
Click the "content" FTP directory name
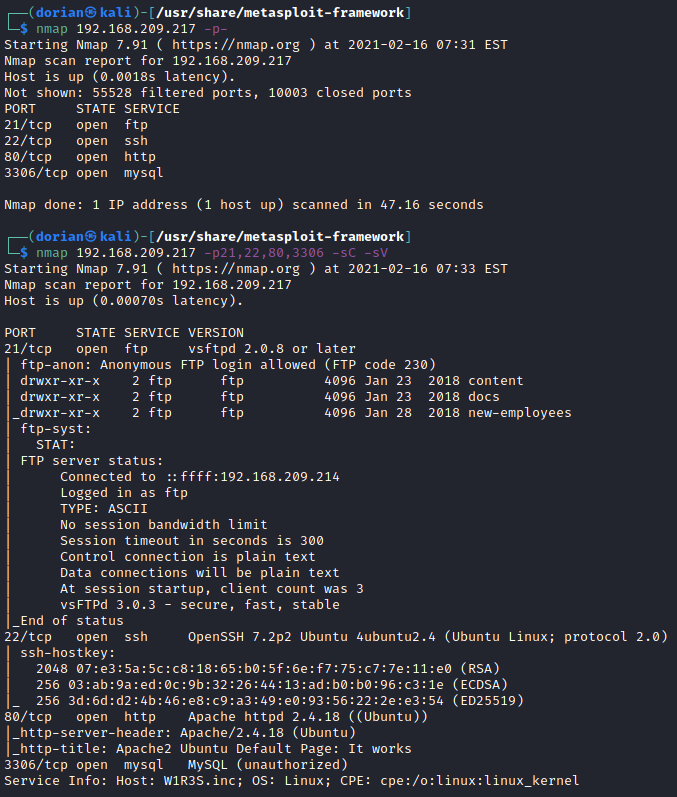pos(495,380)
